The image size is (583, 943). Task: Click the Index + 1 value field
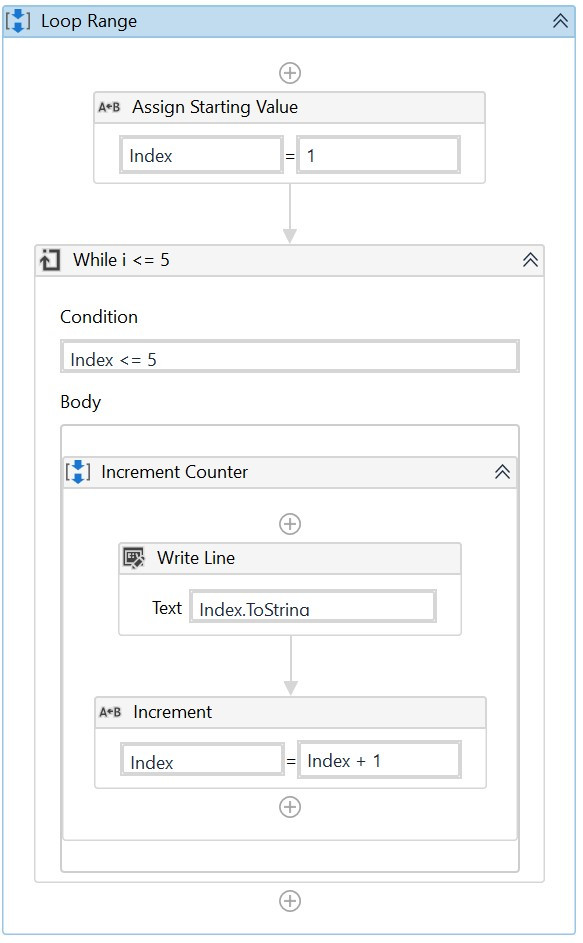tap(380, 760)
